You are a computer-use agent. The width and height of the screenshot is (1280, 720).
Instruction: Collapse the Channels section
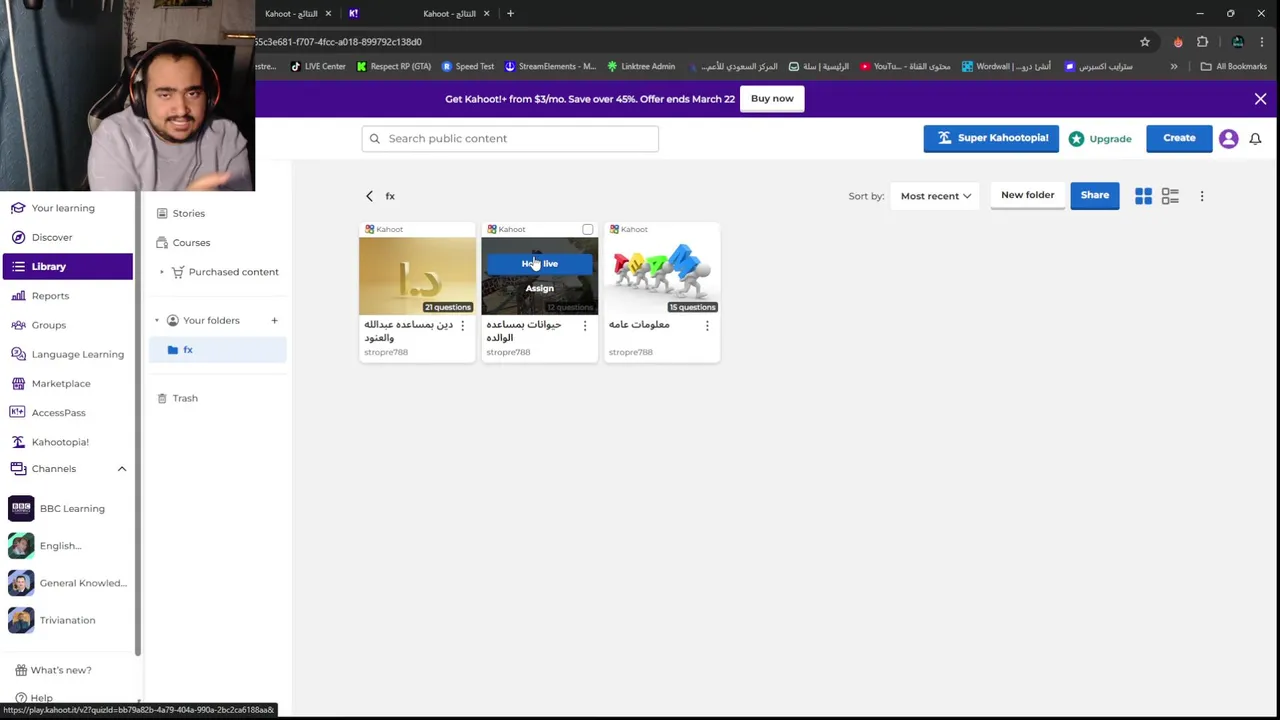[x=122, y=469]
